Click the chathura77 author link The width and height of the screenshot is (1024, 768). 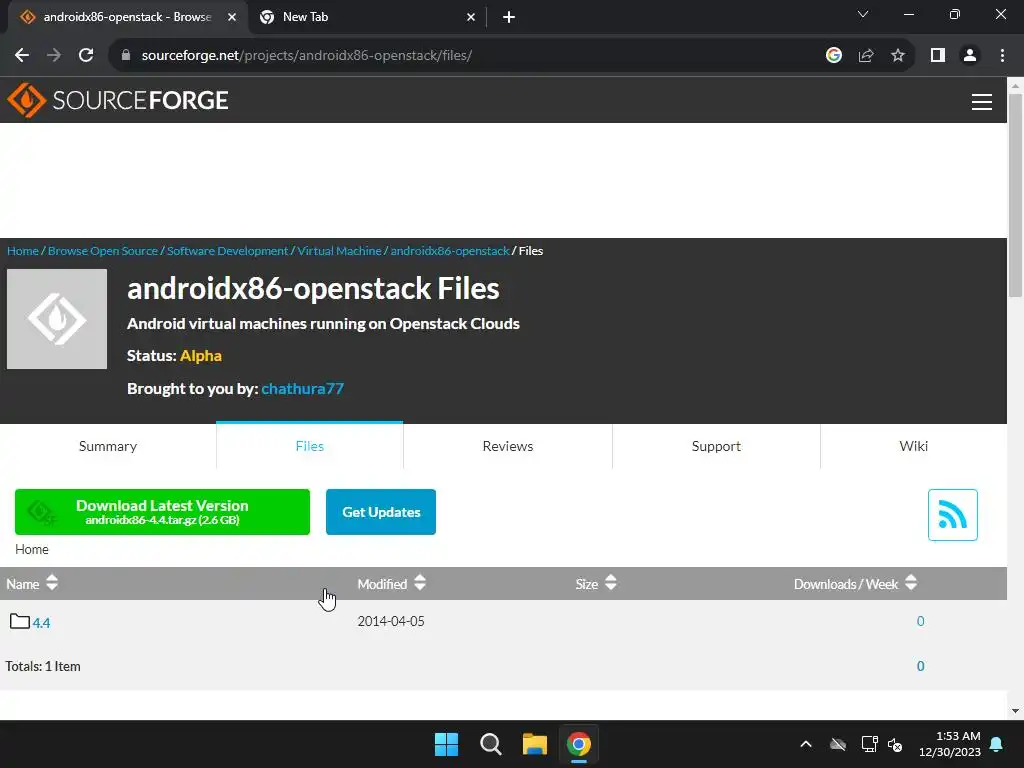pyautogui.click(x=302, y=389)
